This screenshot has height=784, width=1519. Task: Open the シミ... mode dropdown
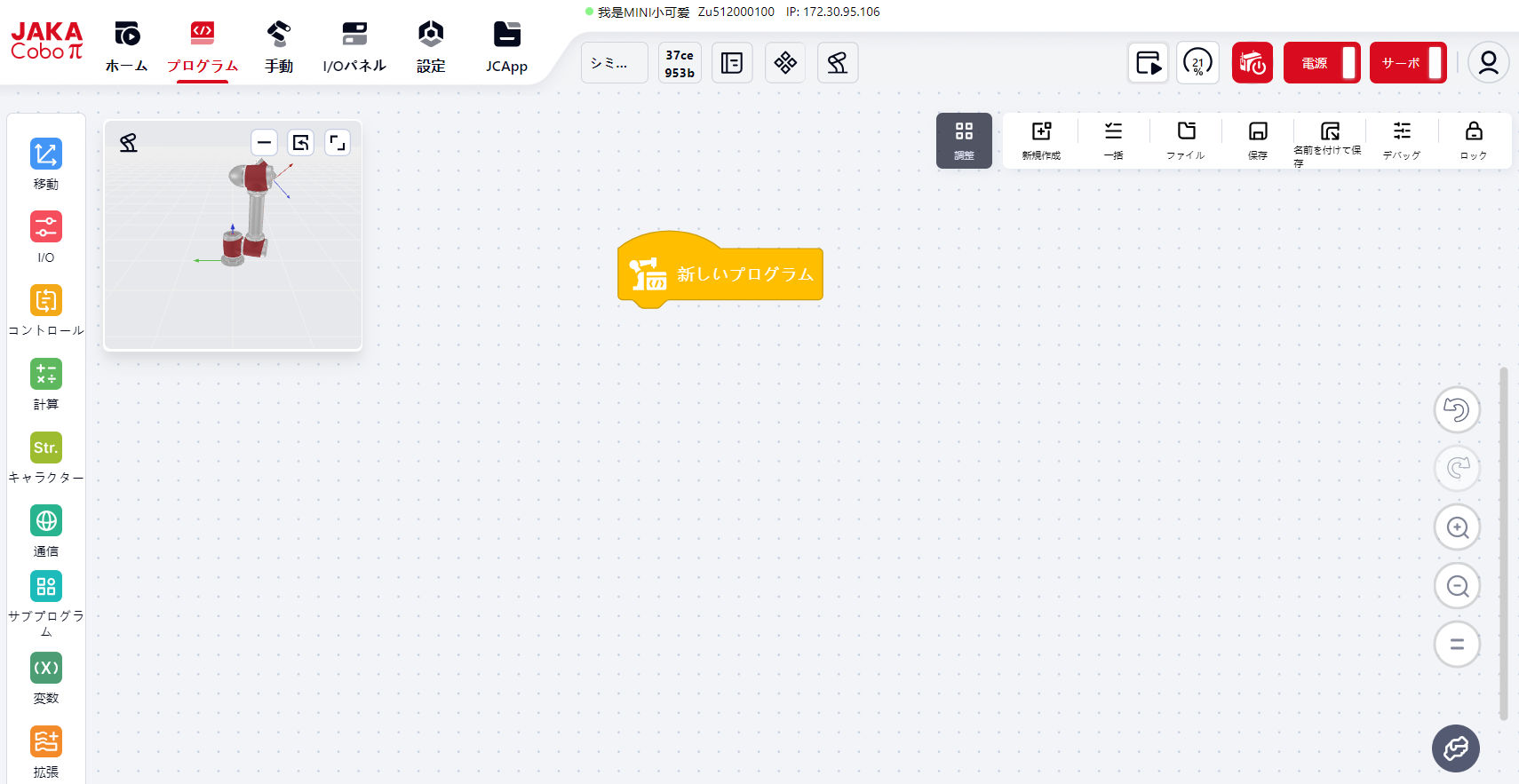[x=614, y=63]
